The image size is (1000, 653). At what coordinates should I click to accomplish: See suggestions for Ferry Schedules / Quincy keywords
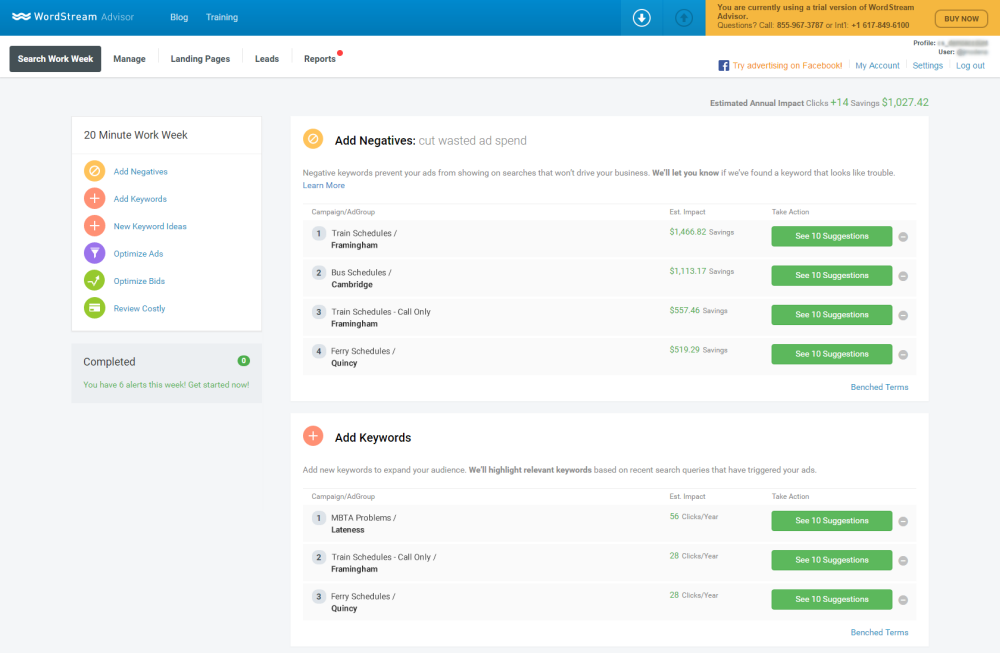pos(832,599)
